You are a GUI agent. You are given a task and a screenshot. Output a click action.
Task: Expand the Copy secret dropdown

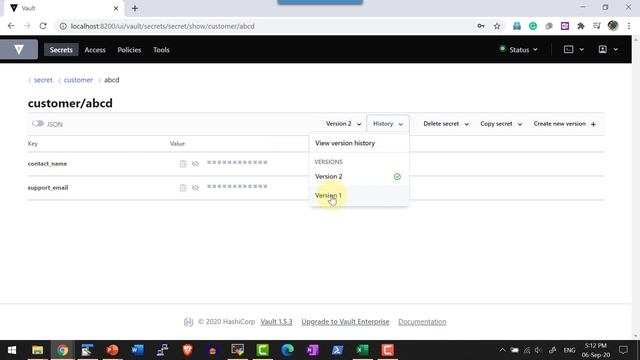(501, 124)
